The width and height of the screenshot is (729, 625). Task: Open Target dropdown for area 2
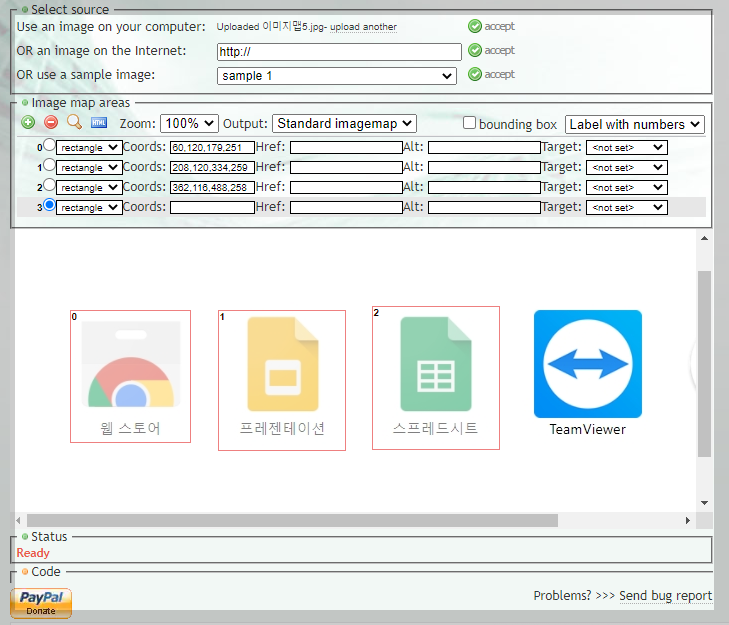click(627, 187)
